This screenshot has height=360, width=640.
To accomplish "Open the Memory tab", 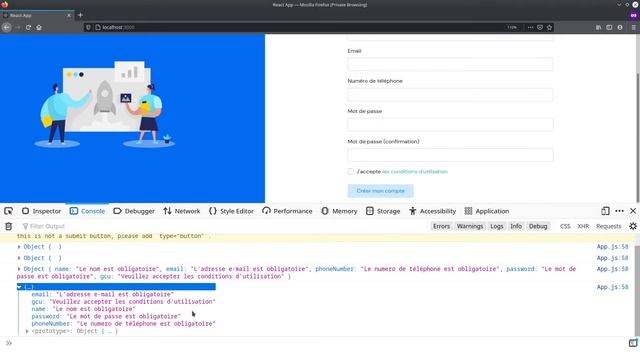I will coord(339,211).
